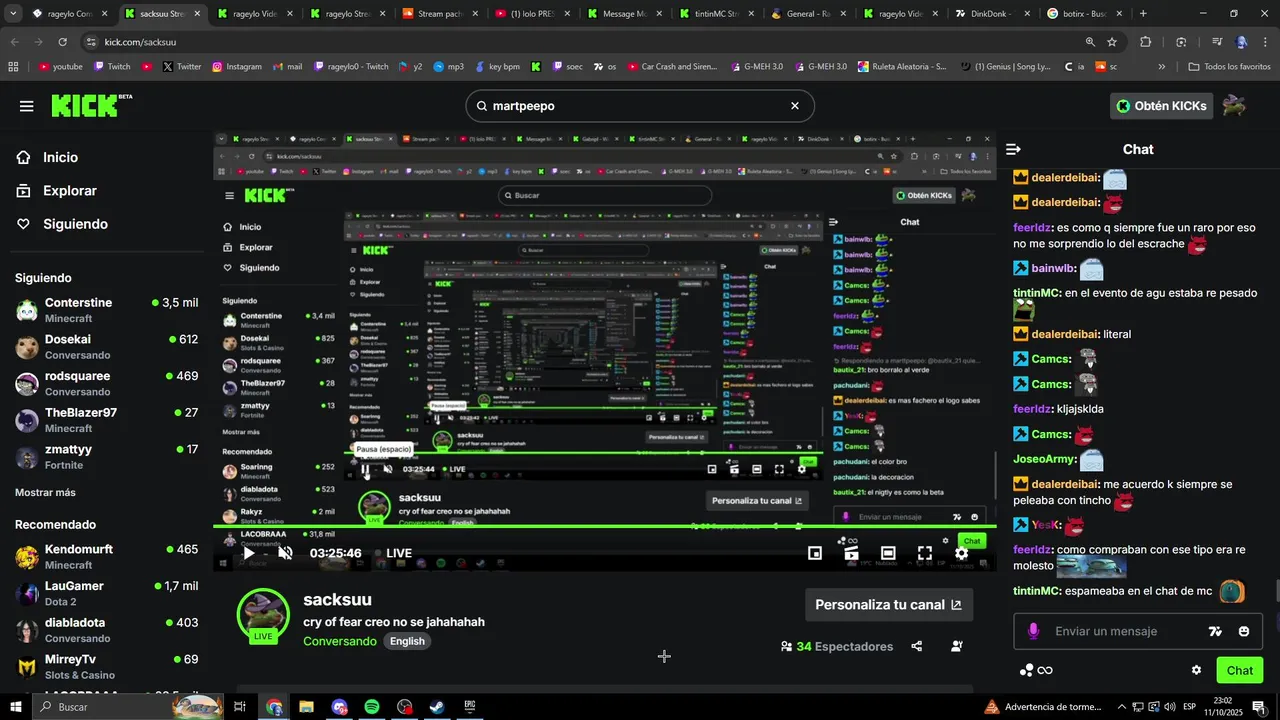Click the 34 Espectadores viewer count
The image size is (1280, 720).
837,647
